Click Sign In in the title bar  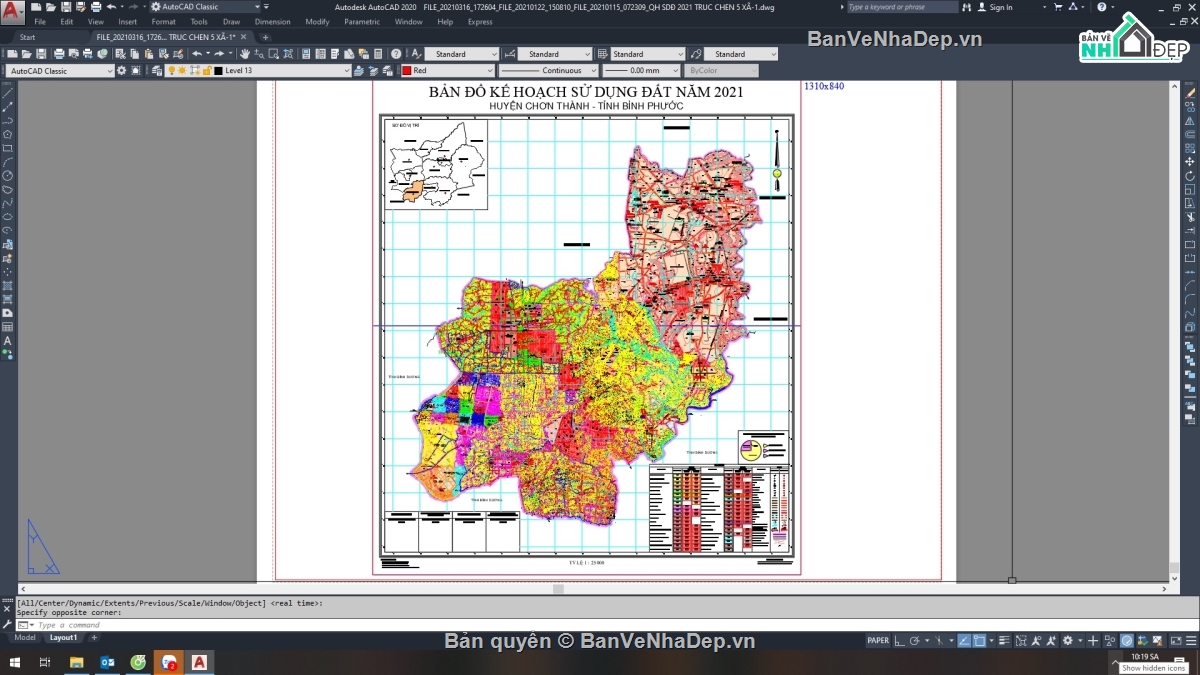[1000, 7]
